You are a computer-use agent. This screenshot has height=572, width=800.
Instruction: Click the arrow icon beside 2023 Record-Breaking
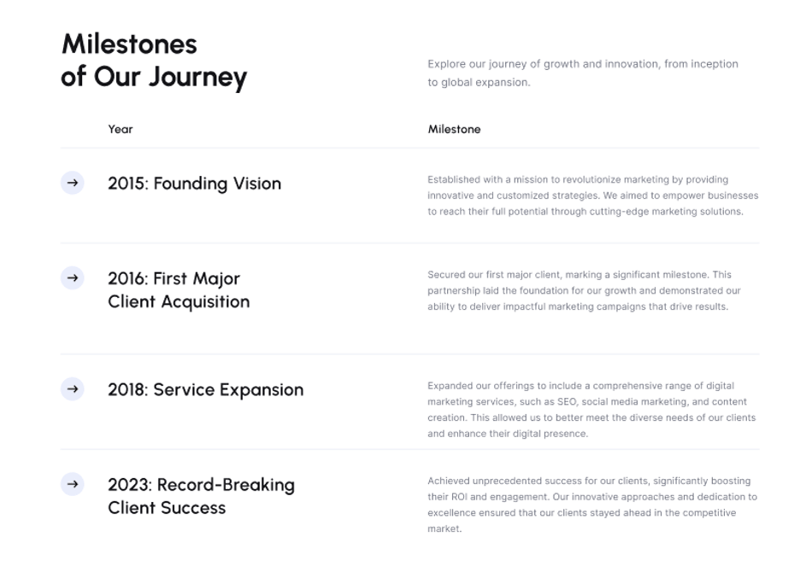coord(72,484)
